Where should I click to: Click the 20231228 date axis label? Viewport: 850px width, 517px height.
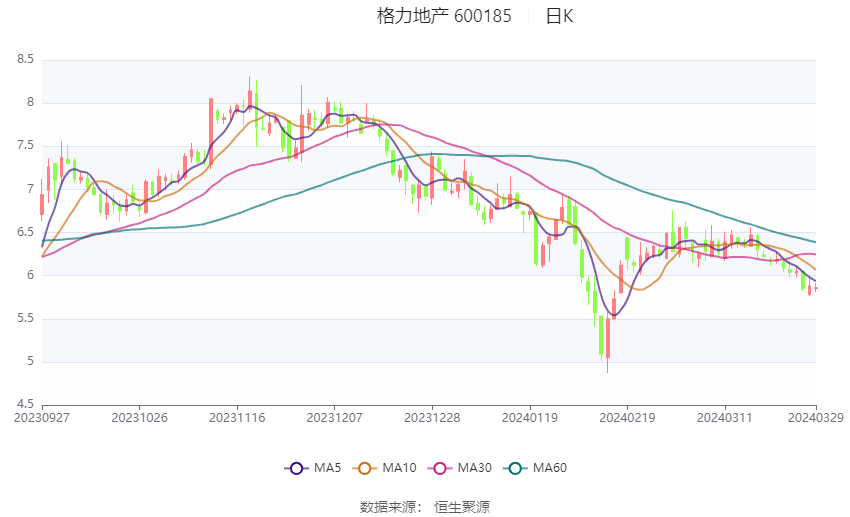point(432,418)
